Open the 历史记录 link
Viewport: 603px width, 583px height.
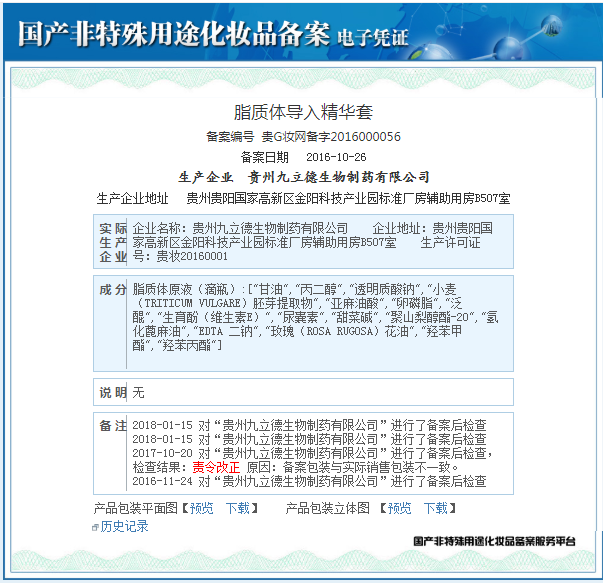(124, 526)
